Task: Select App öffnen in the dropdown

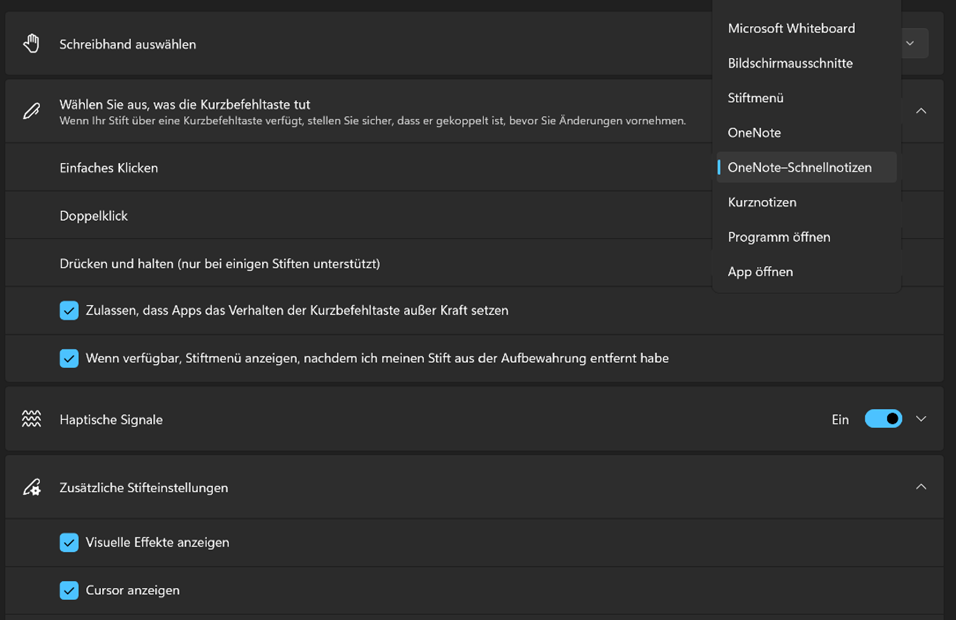Action: 760,272
